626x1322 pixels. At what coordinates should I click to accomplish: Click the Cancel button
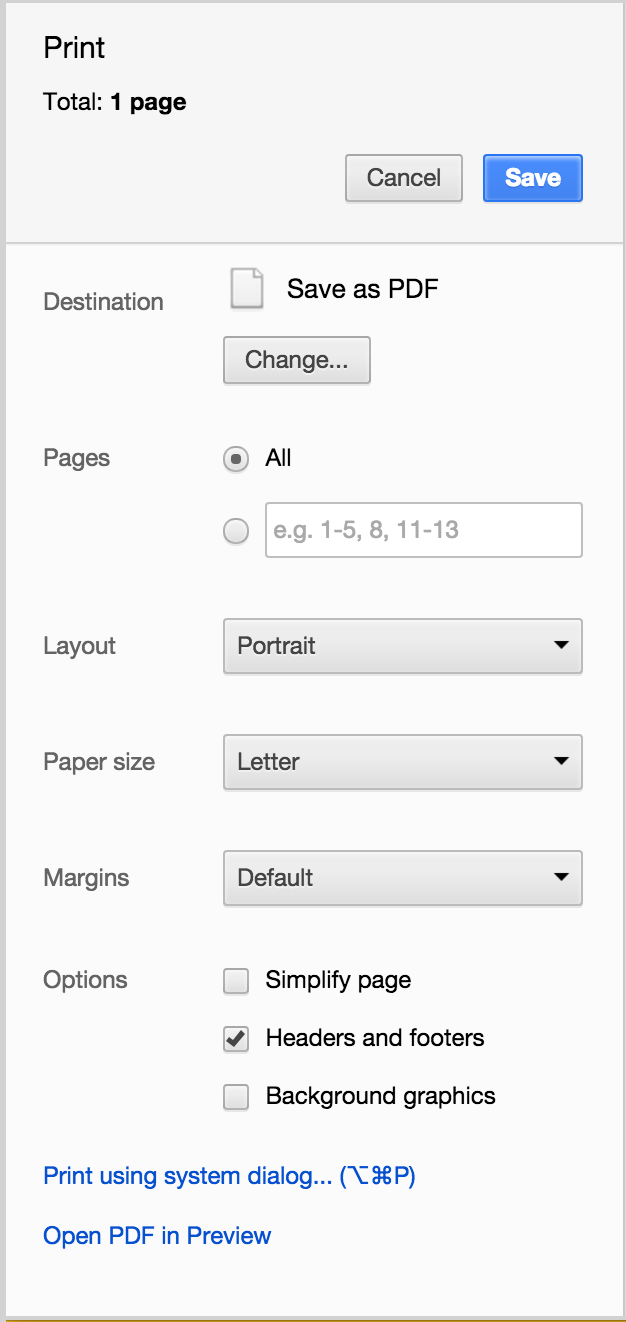(x=403, y=177)
